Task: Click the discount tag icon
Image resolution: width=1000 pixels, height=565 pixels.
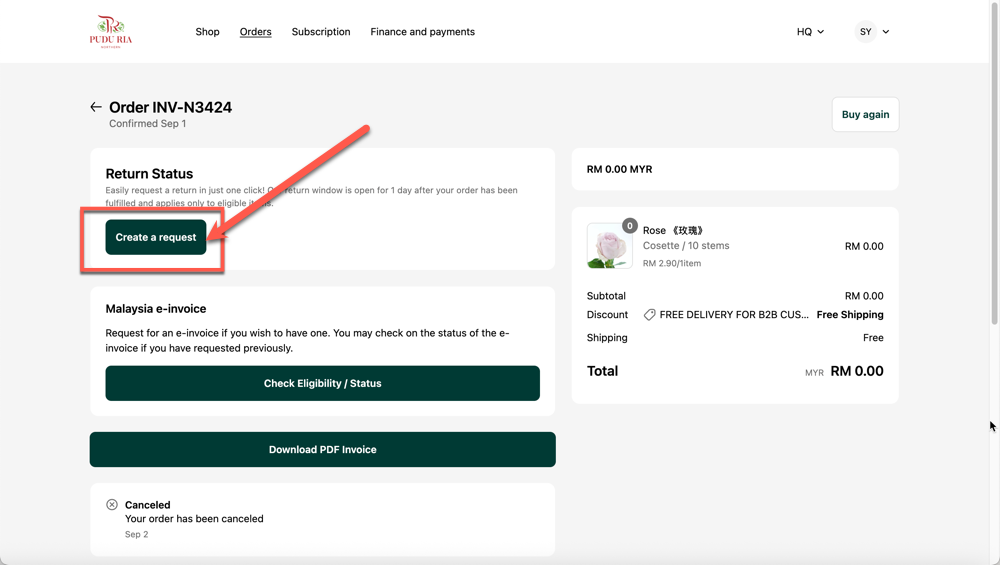Action: pyautogui.click(x=650, y=315)
